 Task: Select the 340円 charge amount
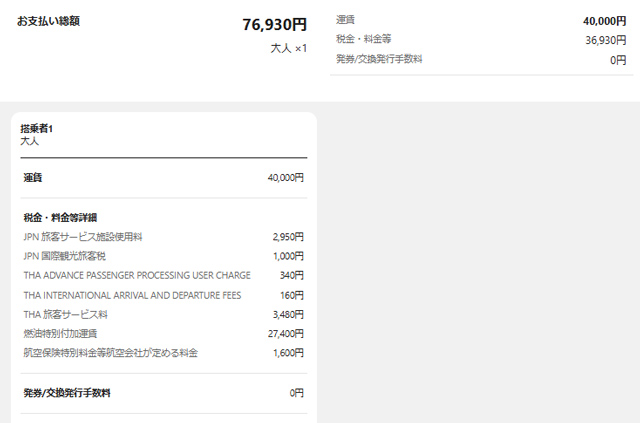(x=292, y=275)
